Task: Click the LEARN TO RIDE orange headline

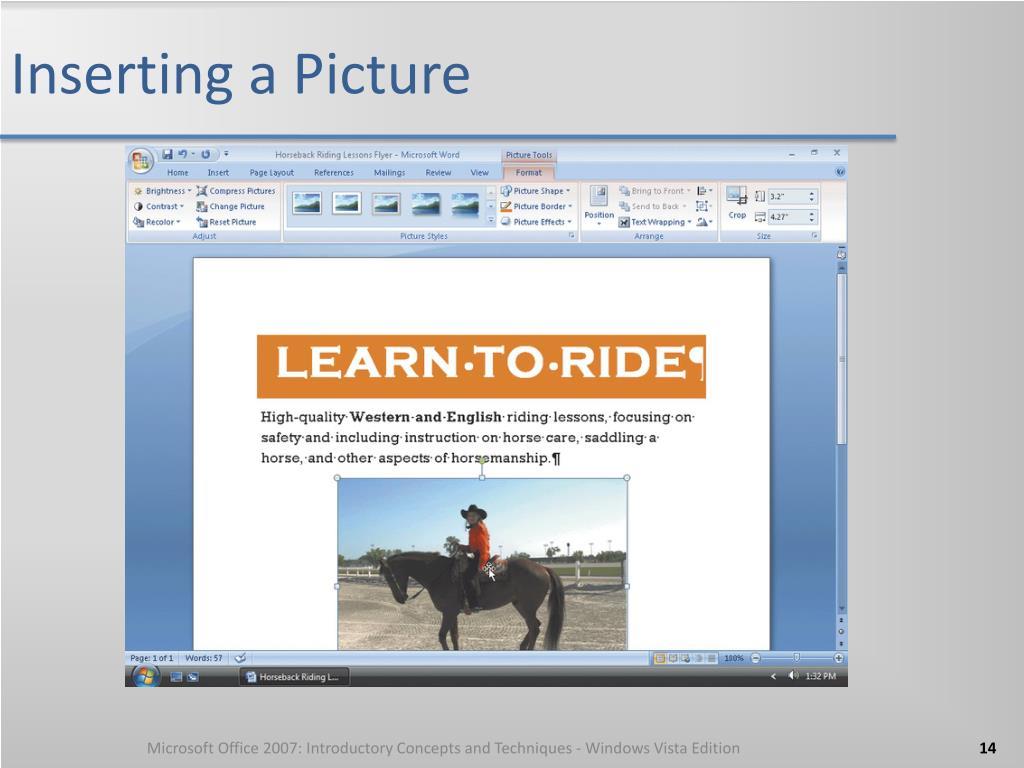Action: (481, 366)
